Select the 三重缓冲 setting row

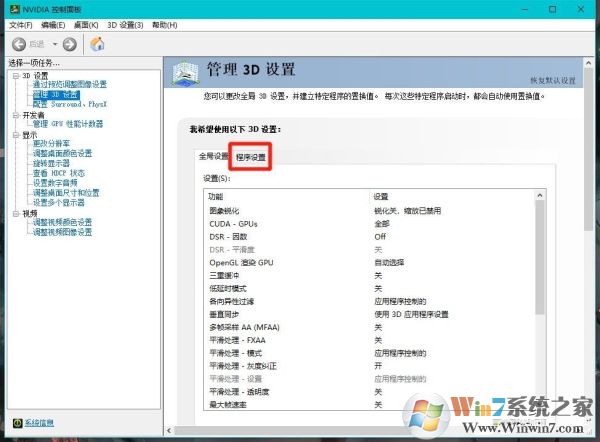370,276
